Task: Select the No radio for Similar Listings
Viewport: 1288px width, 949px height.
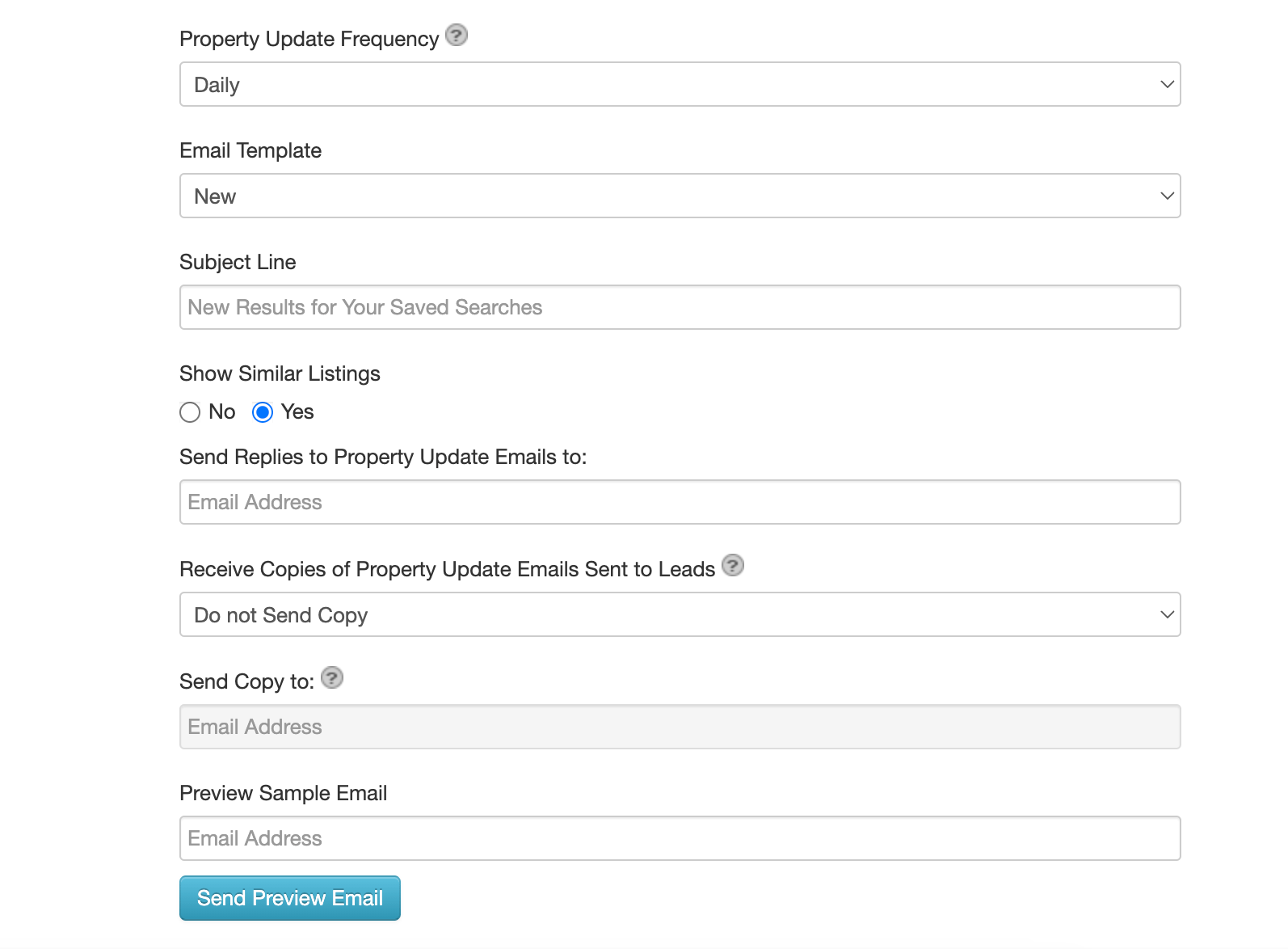Action: pyautogui.click(x=190, y=412)
